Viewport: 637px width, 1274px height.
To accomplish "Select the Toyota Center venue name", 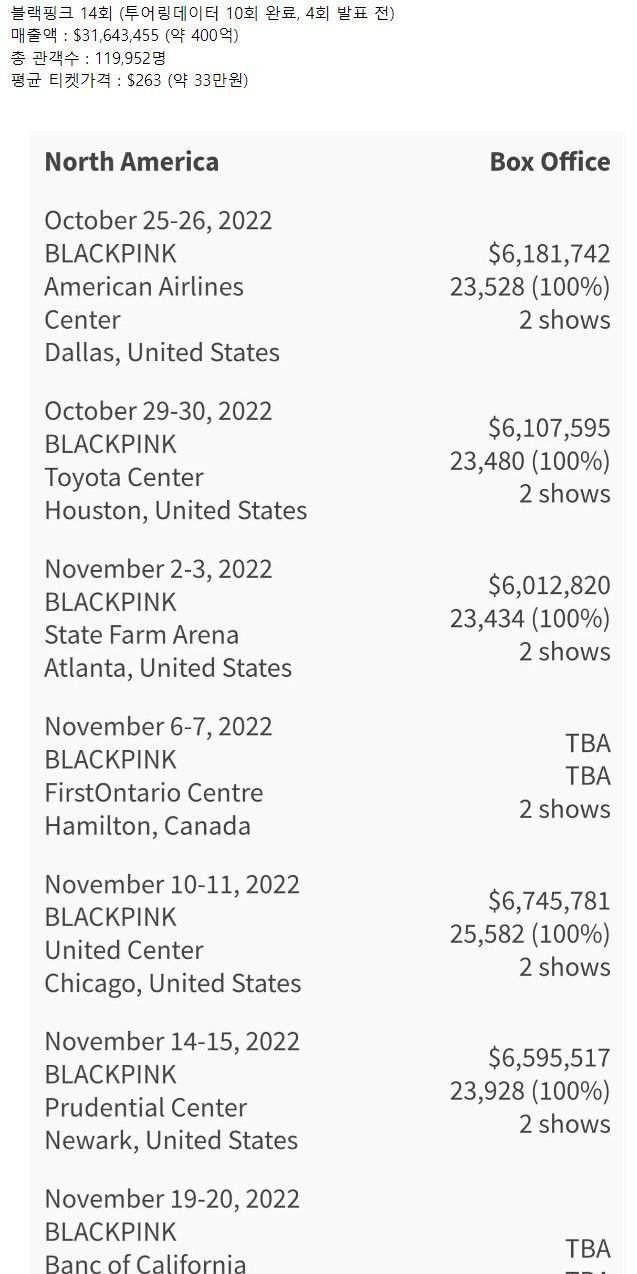I will pos(124,477).
